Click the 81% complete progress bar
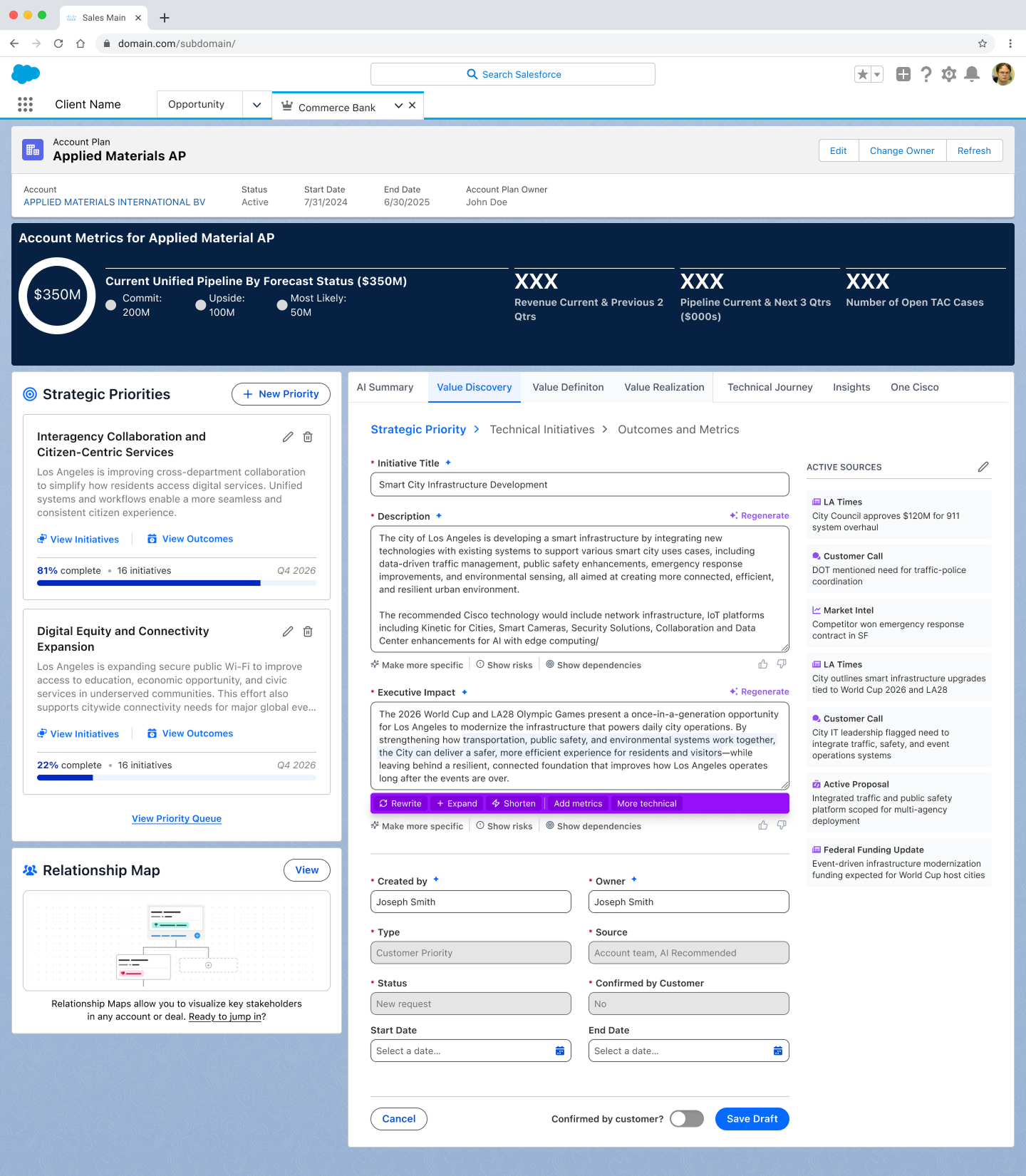Screen dimensions: 1026x1176 coord(177,583)
